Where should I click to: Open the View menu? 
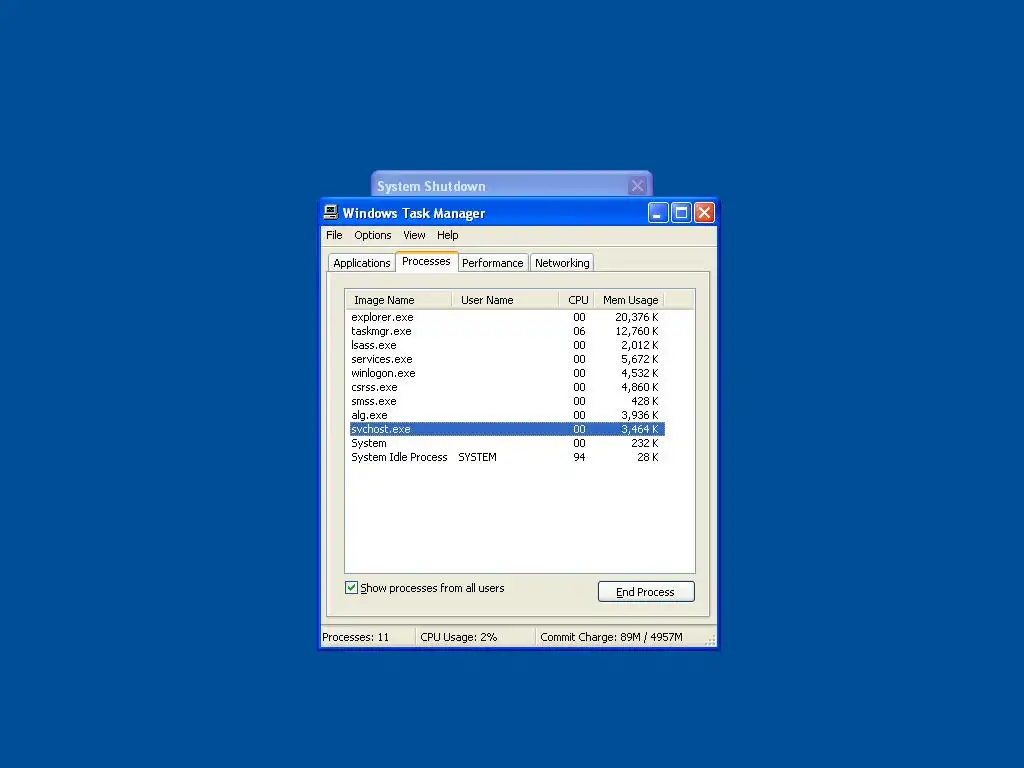click(414, 235)
